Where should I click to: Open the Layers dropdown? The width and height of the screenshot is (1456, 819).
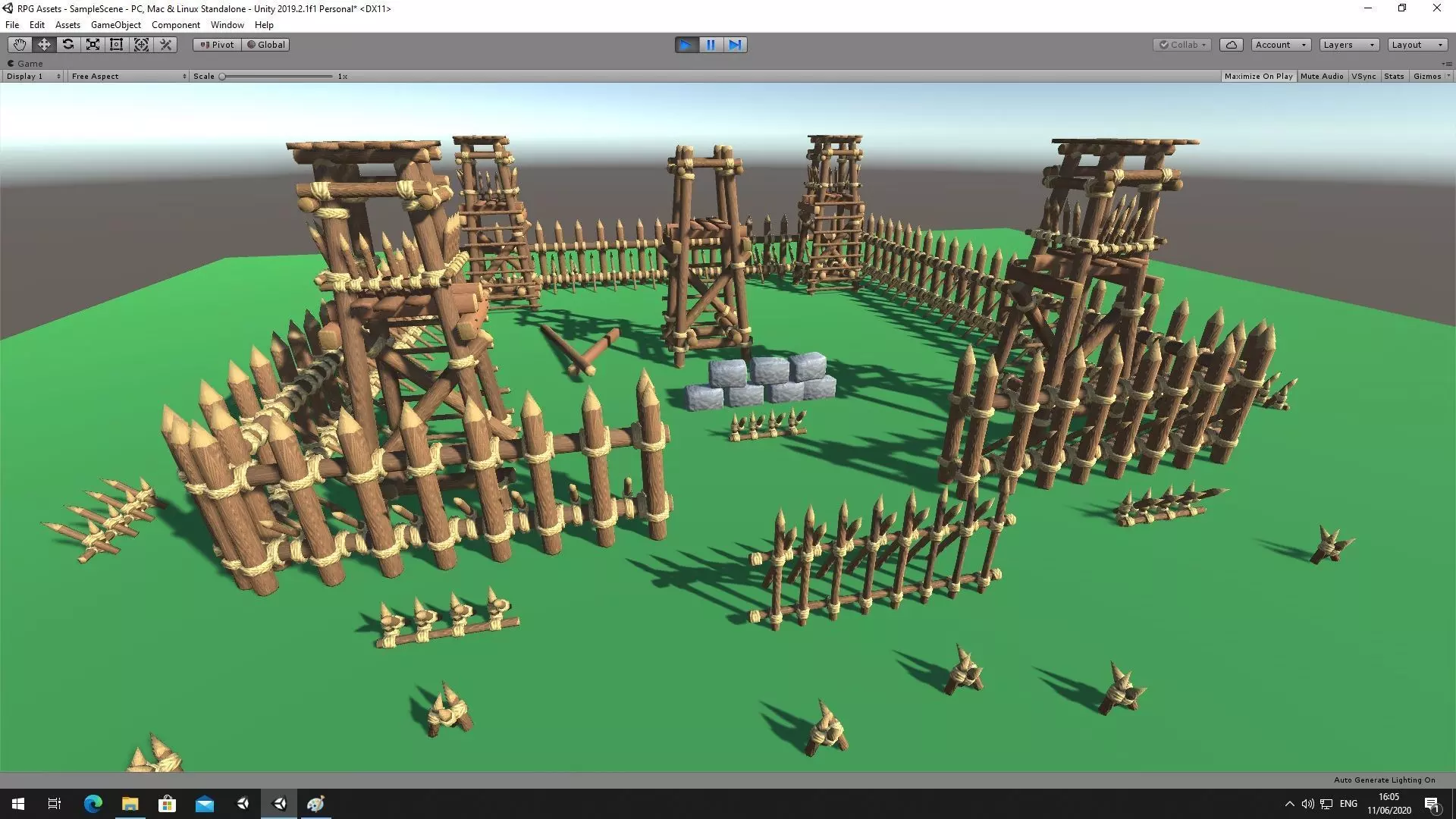point(1348,45)
